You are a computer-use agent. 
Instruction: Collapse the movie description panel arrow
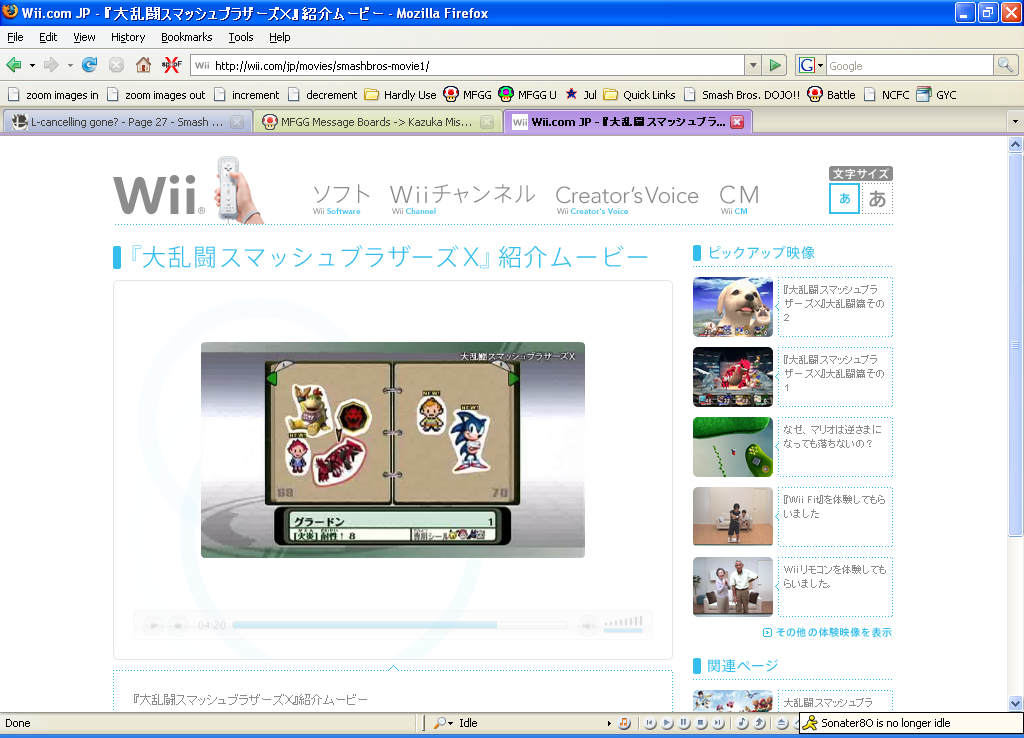[x=393, y=667]
